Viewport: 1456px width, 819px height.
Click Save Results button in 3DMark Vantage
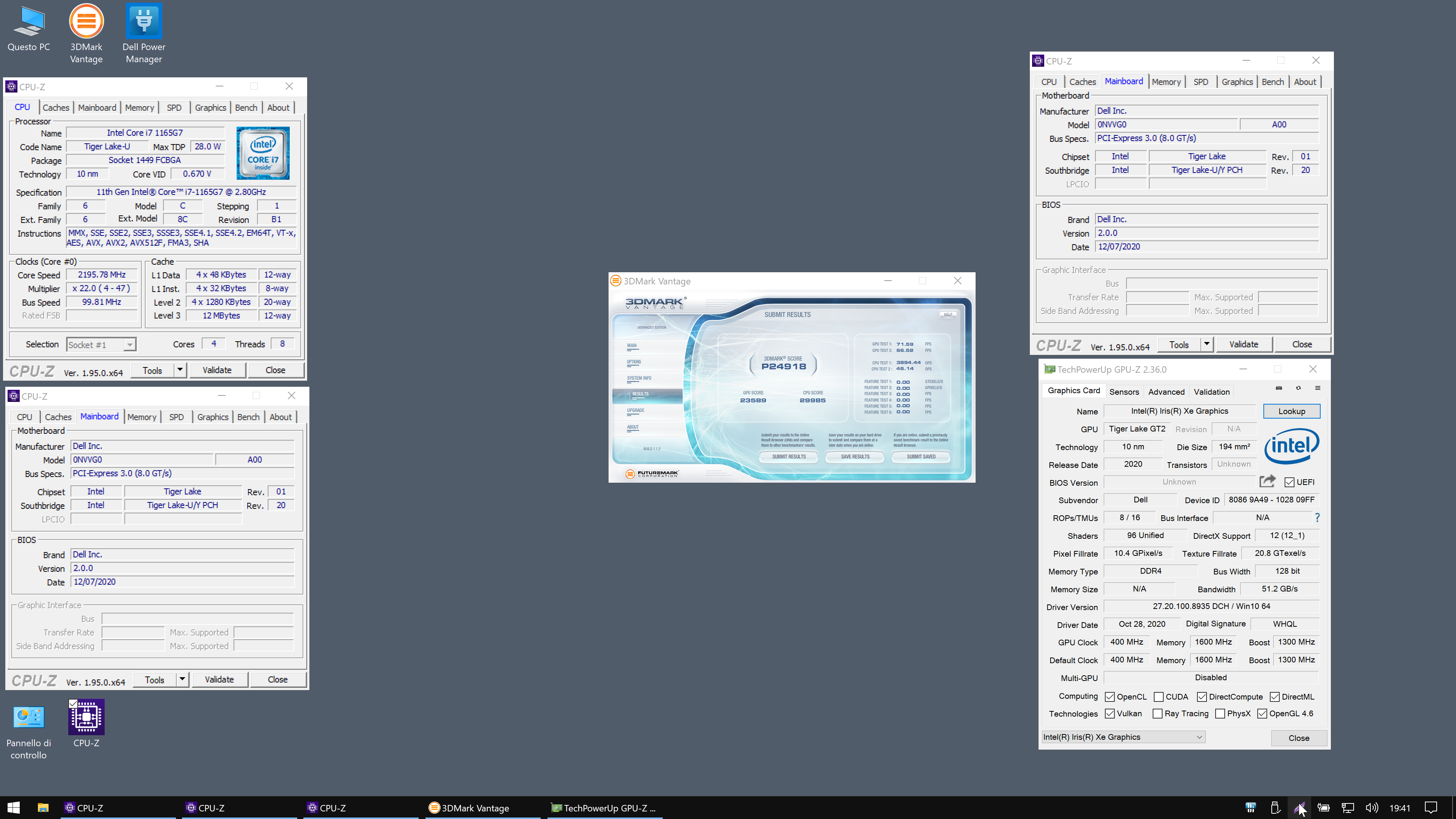pyautogui.click(x=855, y=457)
